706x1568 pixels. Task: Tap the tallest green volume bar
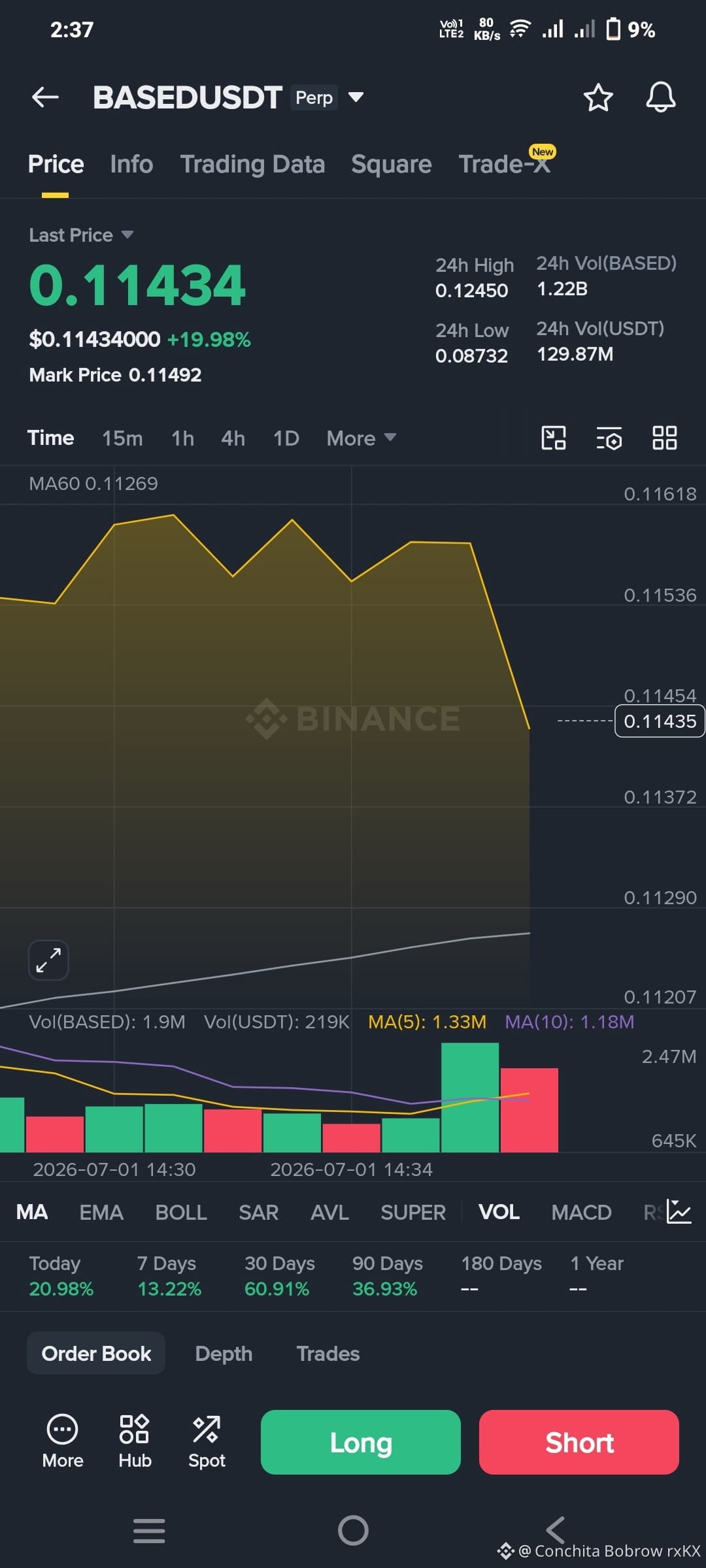[x=470, y=1098]
